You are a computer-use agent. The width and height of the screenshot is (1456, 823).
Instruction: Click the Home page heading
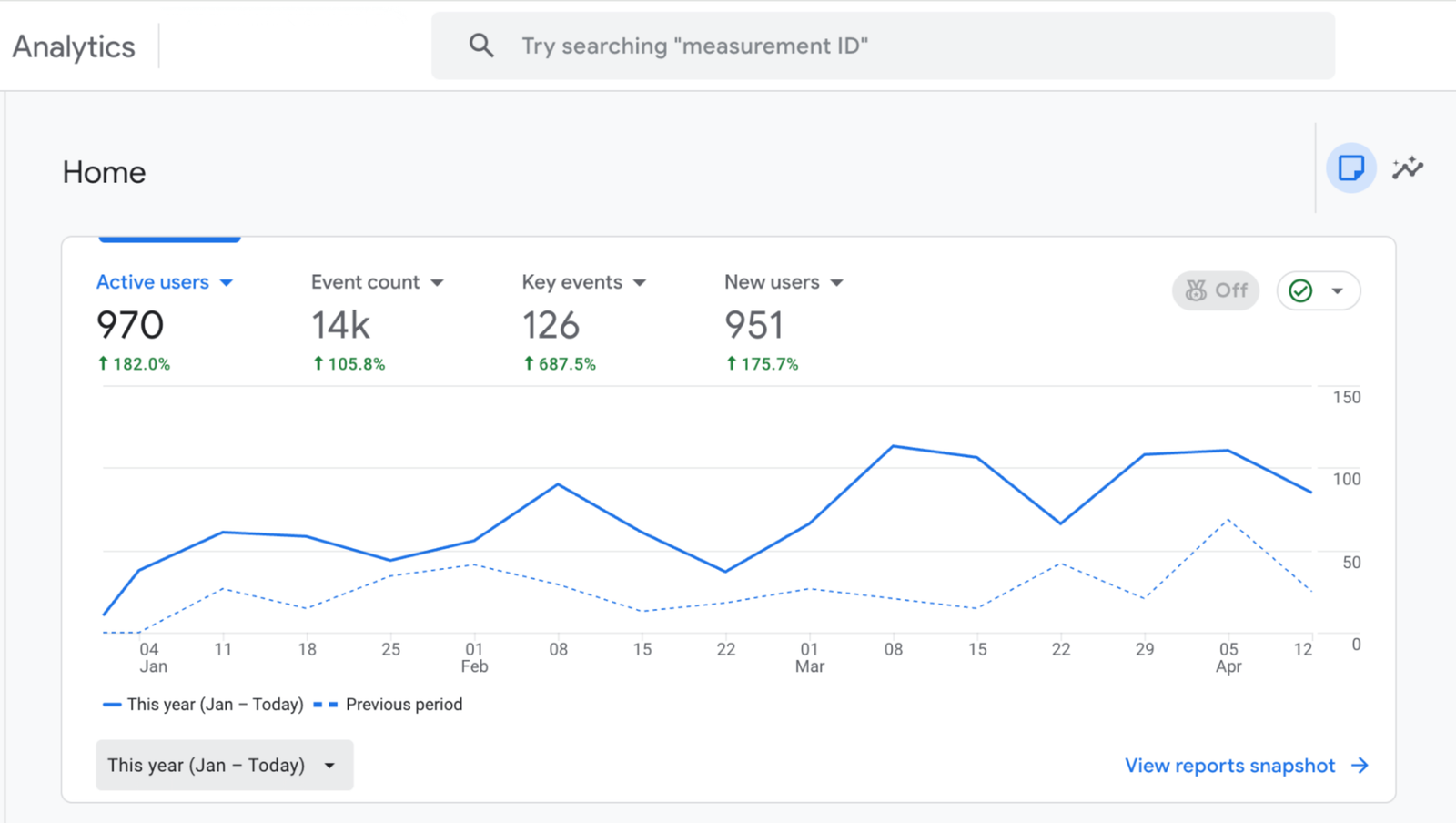[x=104, y=172]
